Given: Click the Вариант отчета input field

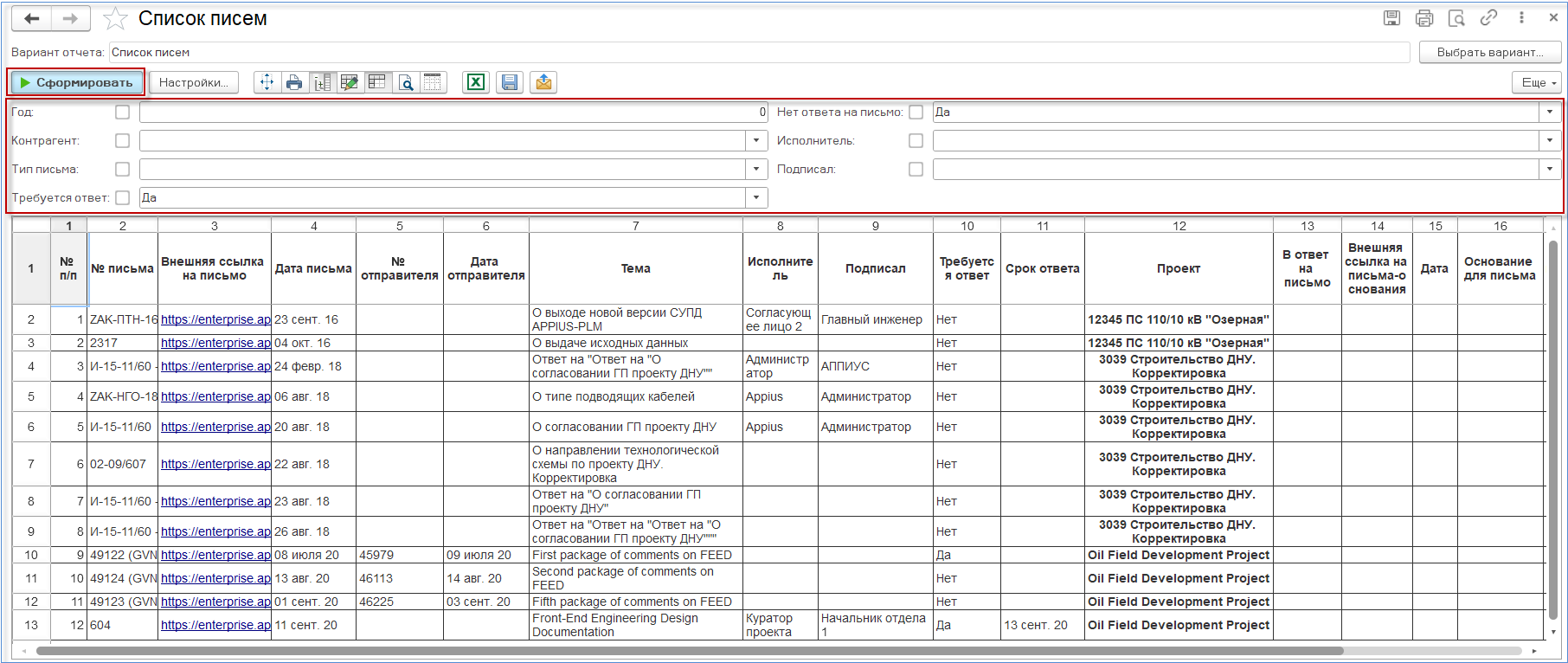Looking at the screenshot, I should (x=759, y=52).
